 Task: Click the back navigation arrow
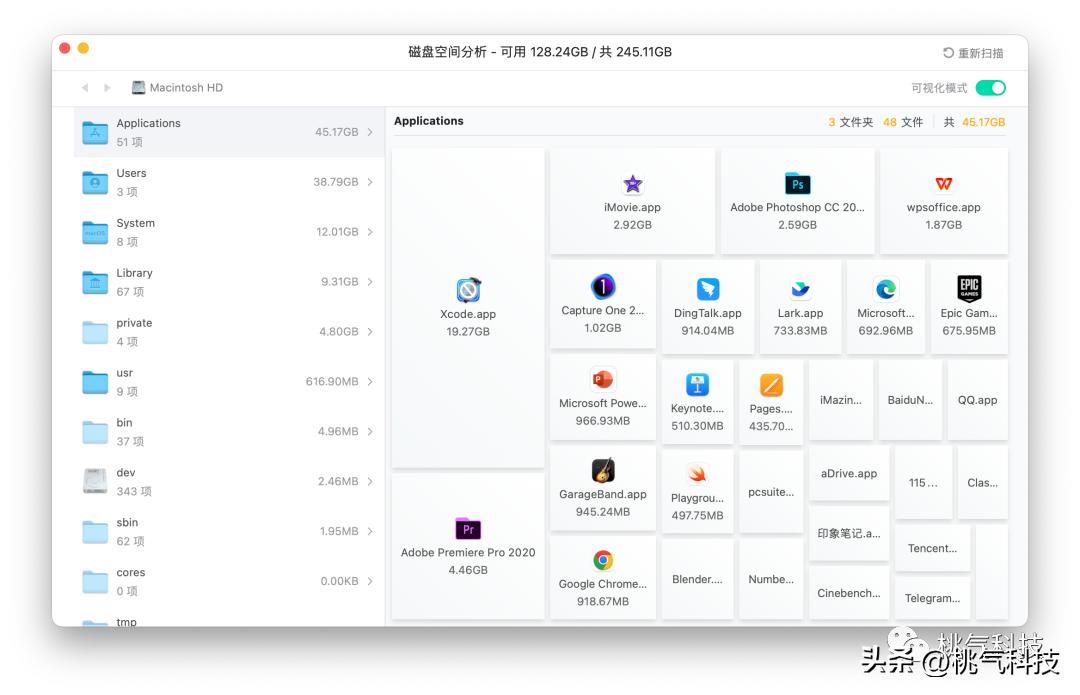coord(85,88)
